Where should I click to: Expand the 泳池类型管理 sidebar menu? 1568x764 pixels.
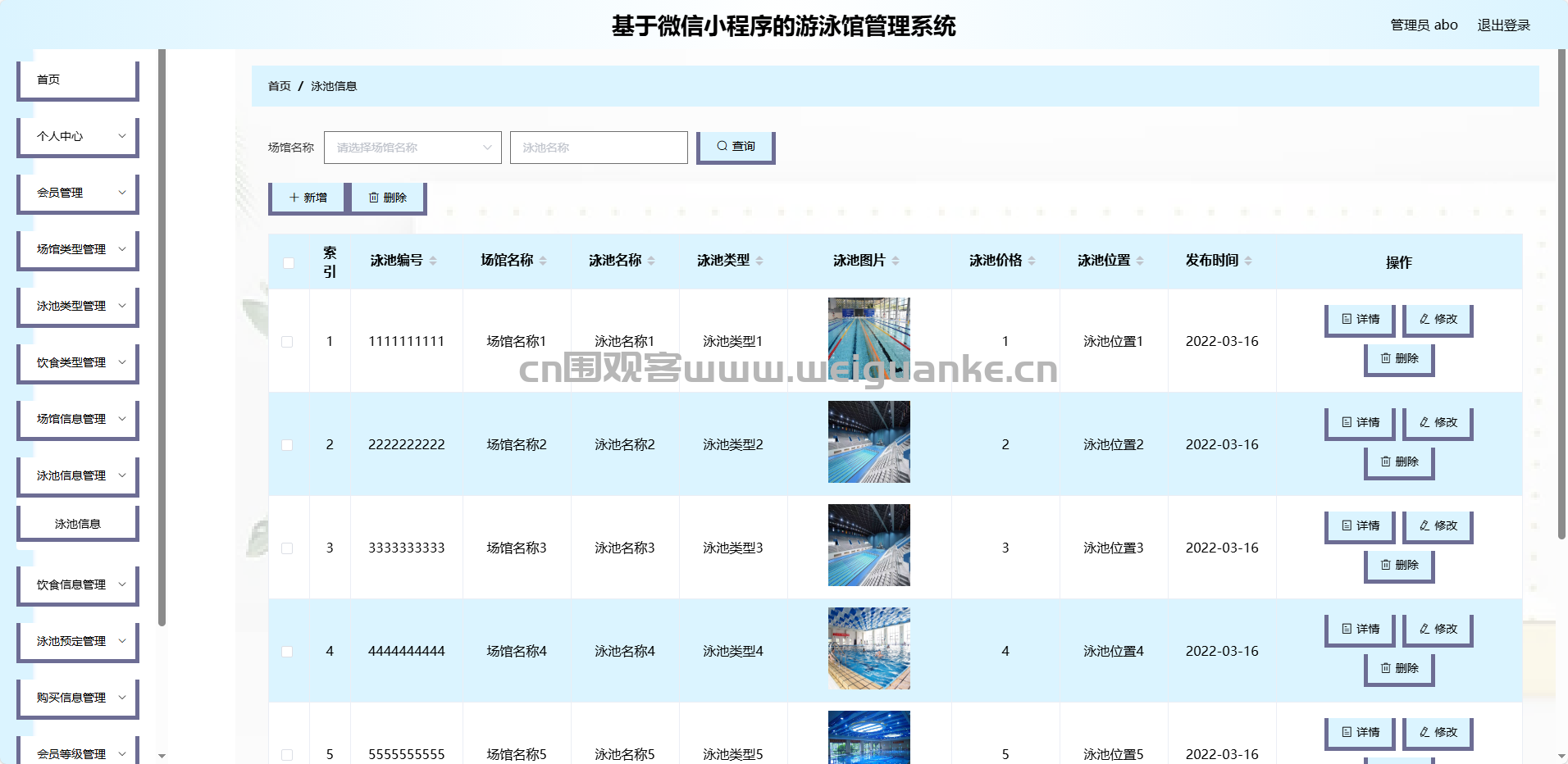[78, 307]
